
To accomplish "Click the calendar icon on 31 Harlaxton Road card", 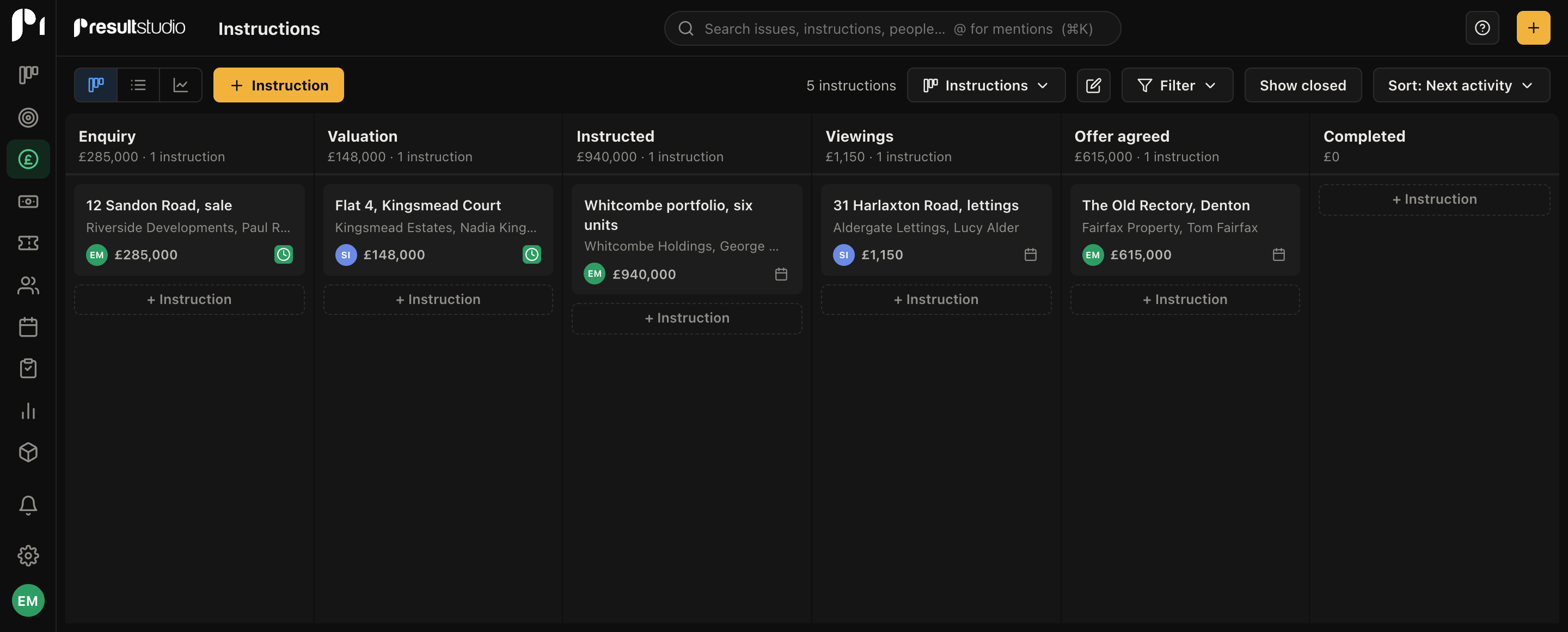I will (1030, 254).
